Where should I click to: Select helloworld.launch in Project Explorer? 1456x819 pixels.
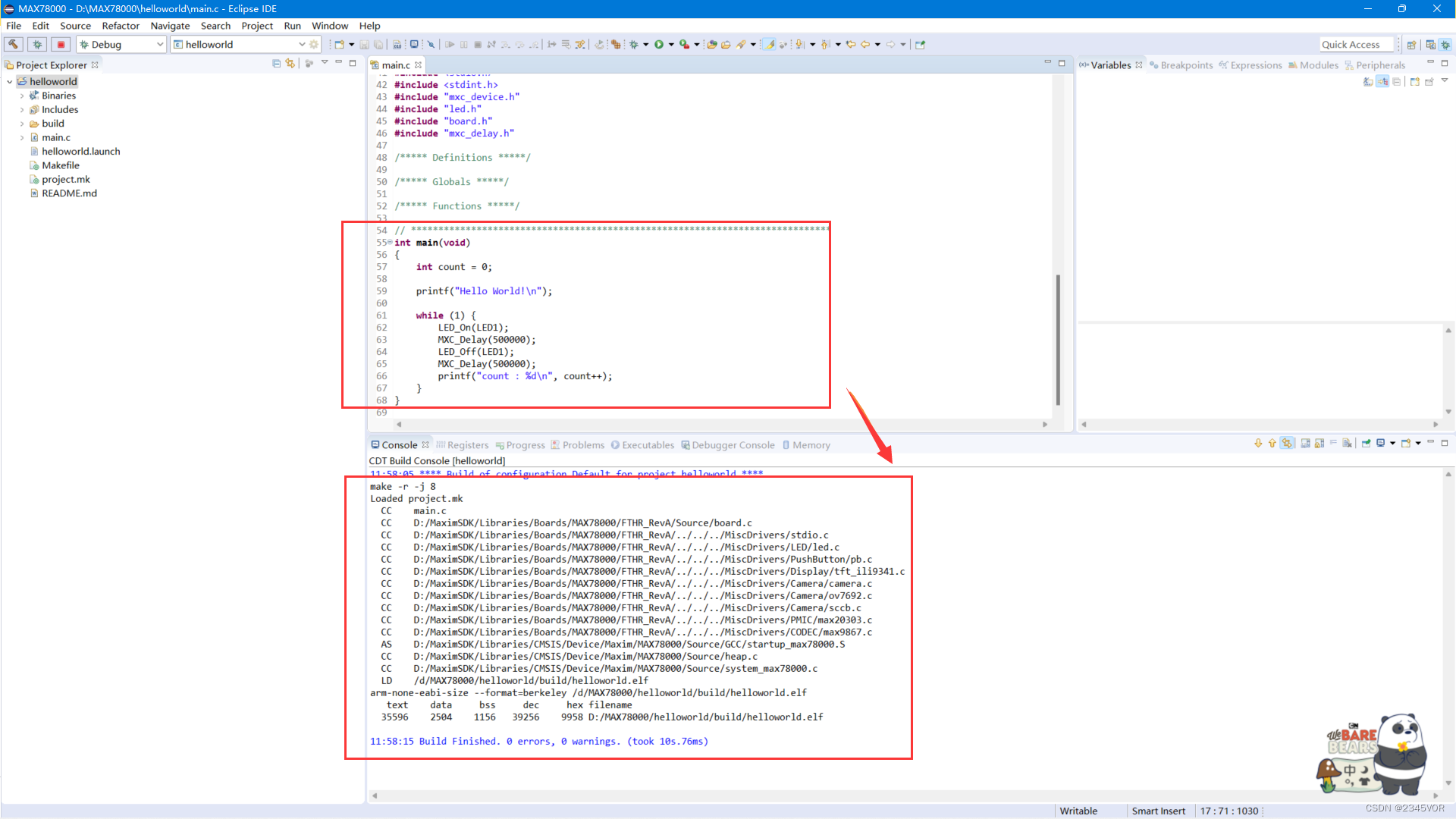[x=80, y=152]
